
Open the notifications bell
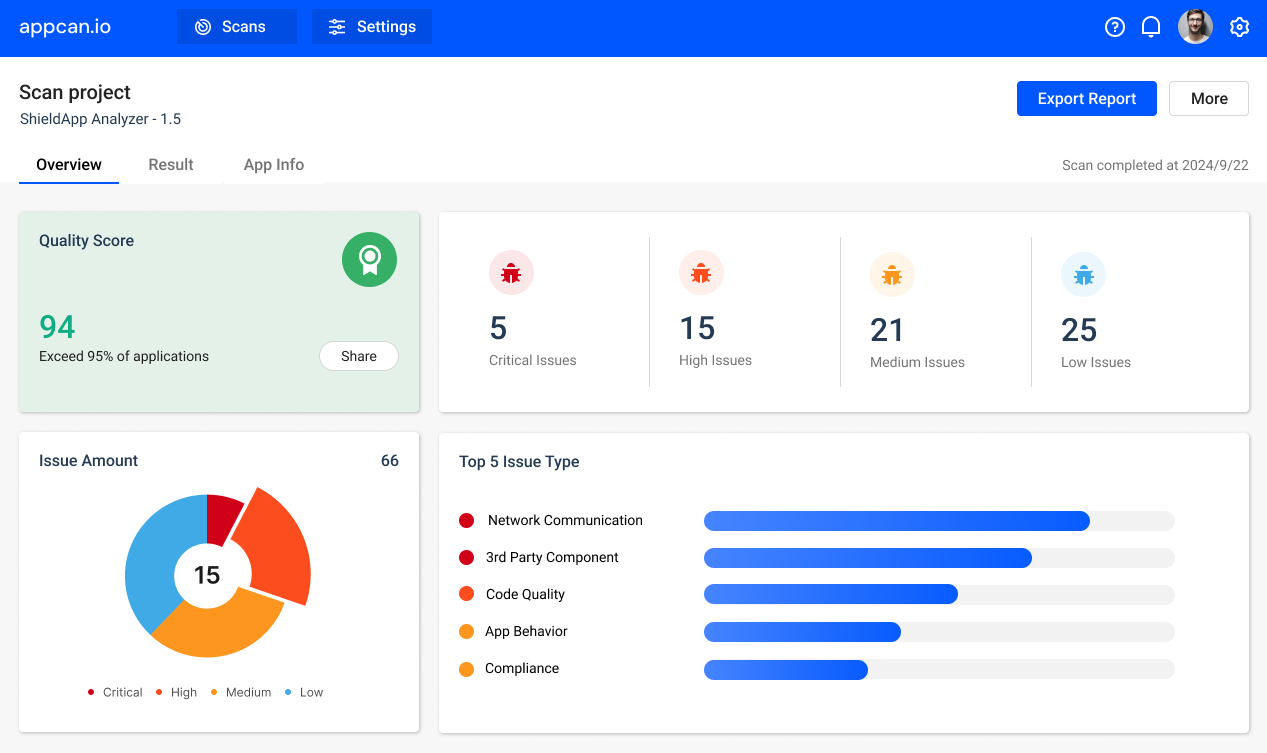click(1150, 27)
